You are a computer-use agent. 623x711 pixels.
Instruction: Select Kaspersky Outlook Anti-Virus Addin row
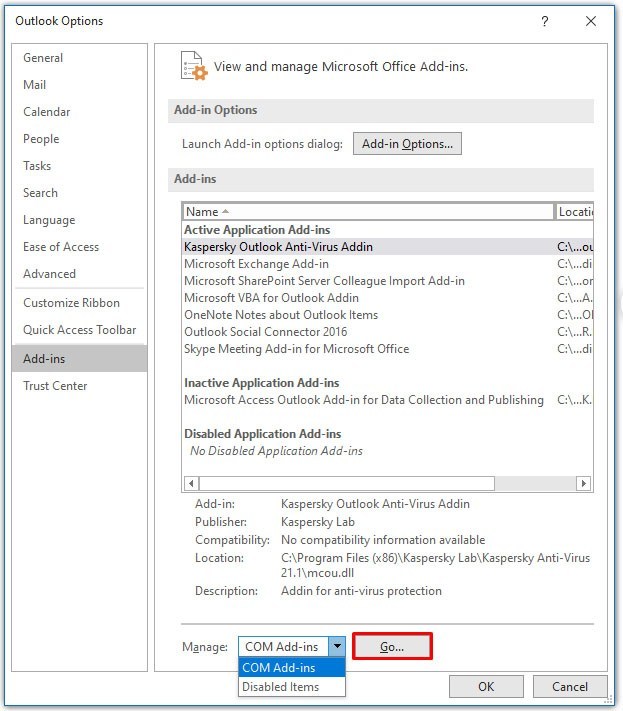[388, 247]
